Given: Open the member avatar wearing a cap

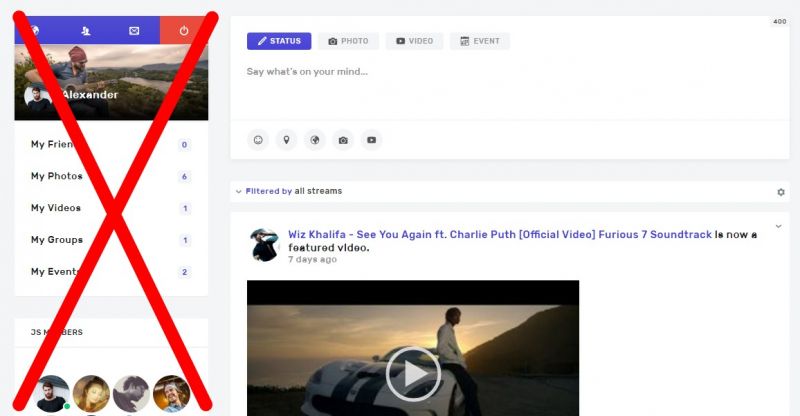Looking at the screenshot, I should pos(171,394).
